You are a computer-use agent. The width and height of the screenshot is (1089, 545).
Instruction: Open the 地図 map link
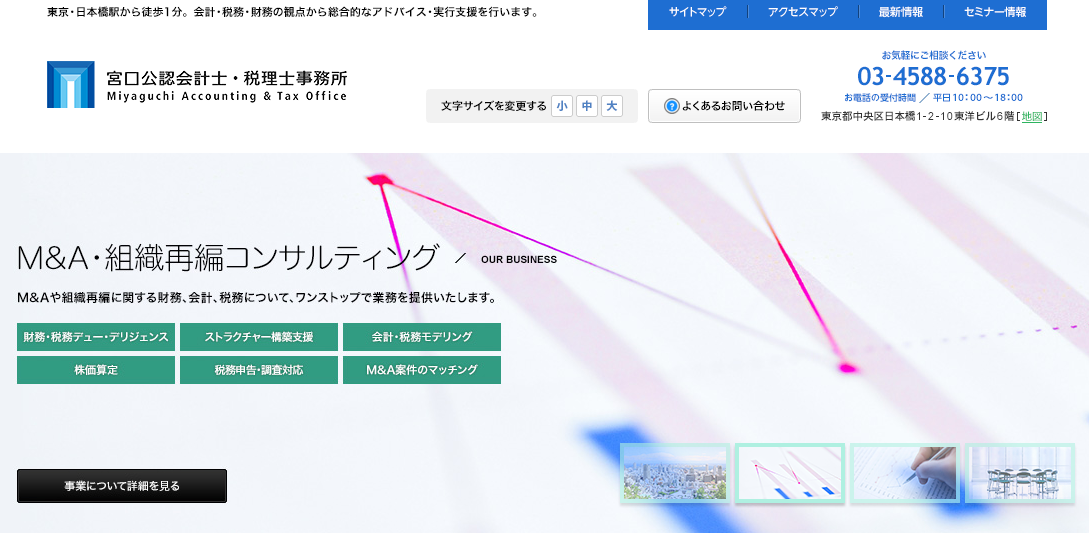point(1032,116)
